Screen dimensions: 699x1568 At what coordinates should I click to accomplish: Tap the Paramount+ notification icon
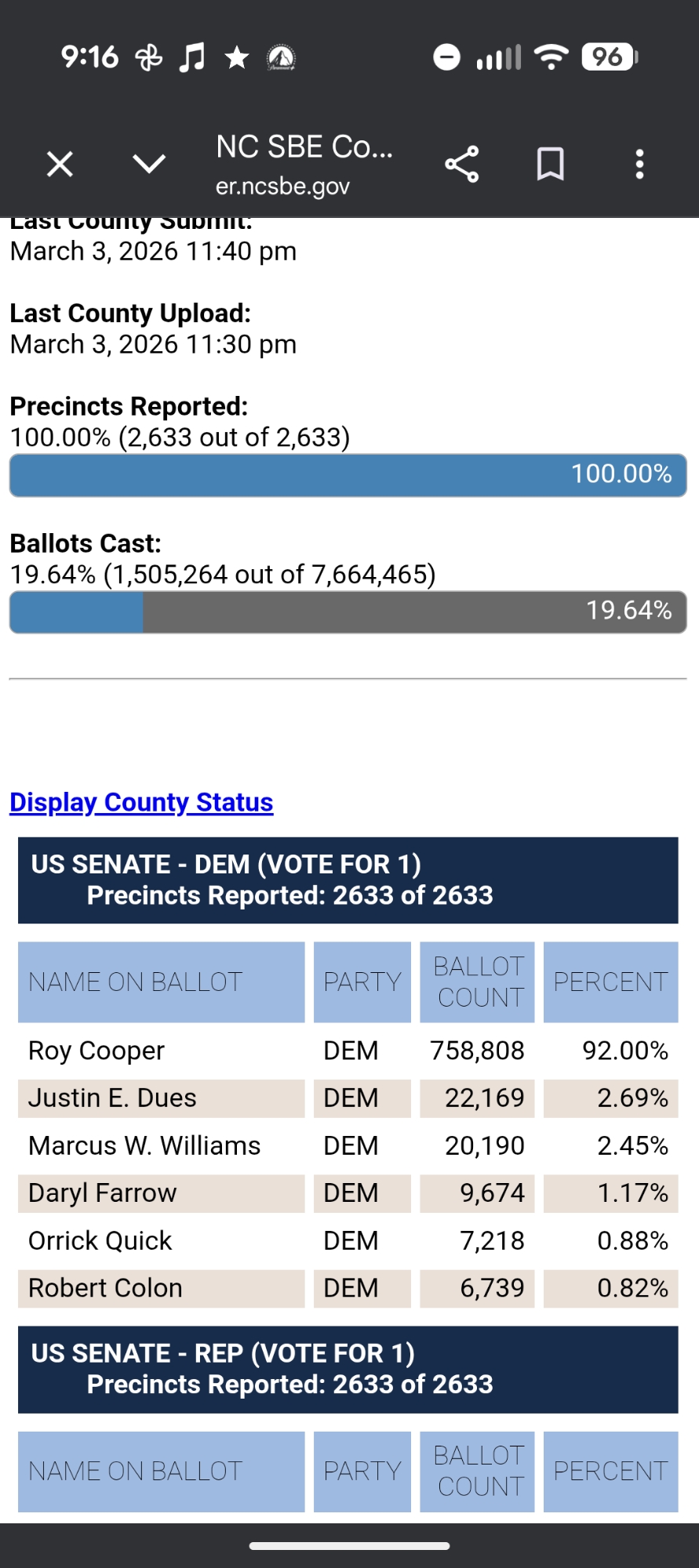tap(281, 57)
